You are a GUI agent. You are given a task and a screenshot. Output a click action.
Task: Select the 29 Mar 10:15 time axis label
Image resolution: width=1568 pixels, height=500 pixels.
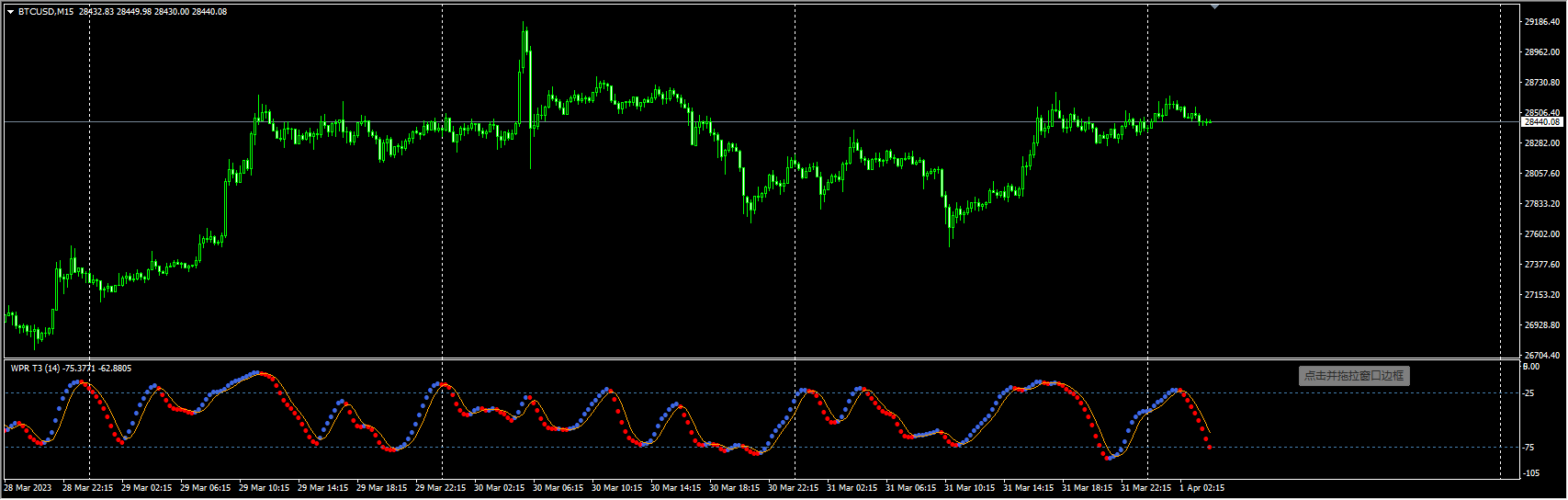[x=264, y=488]
